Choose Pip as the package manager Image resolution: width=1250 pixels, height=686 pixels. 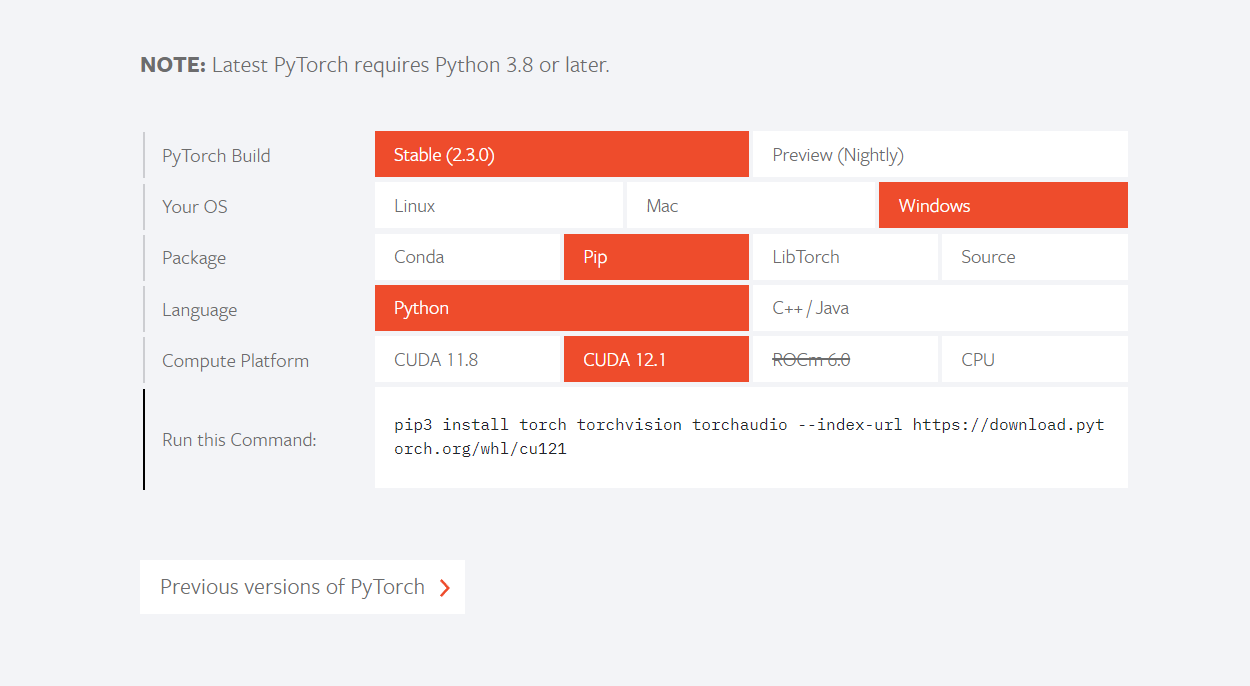point(656,257)
